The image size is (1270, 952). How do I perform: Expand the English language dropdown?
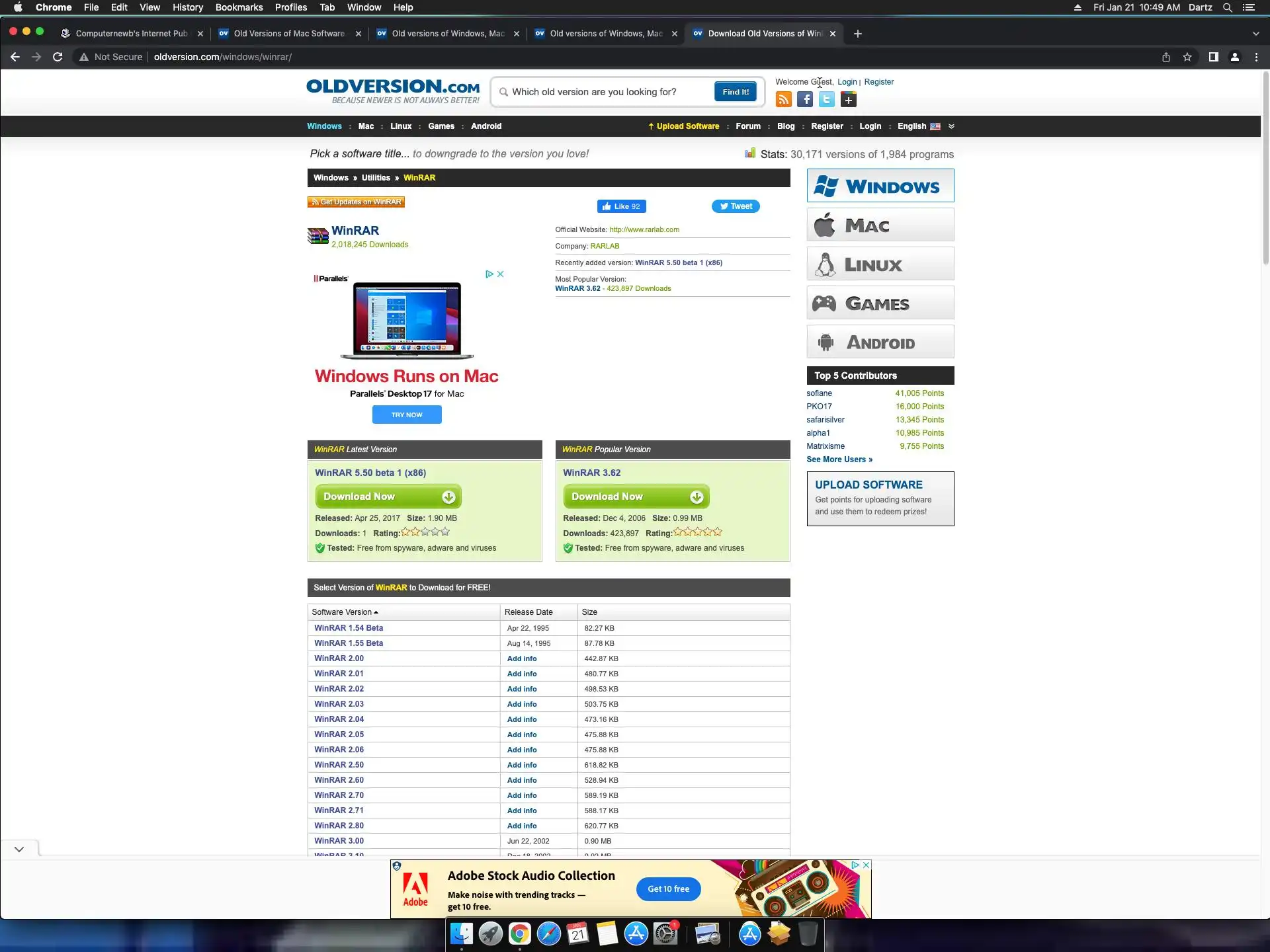pos(951,126)
